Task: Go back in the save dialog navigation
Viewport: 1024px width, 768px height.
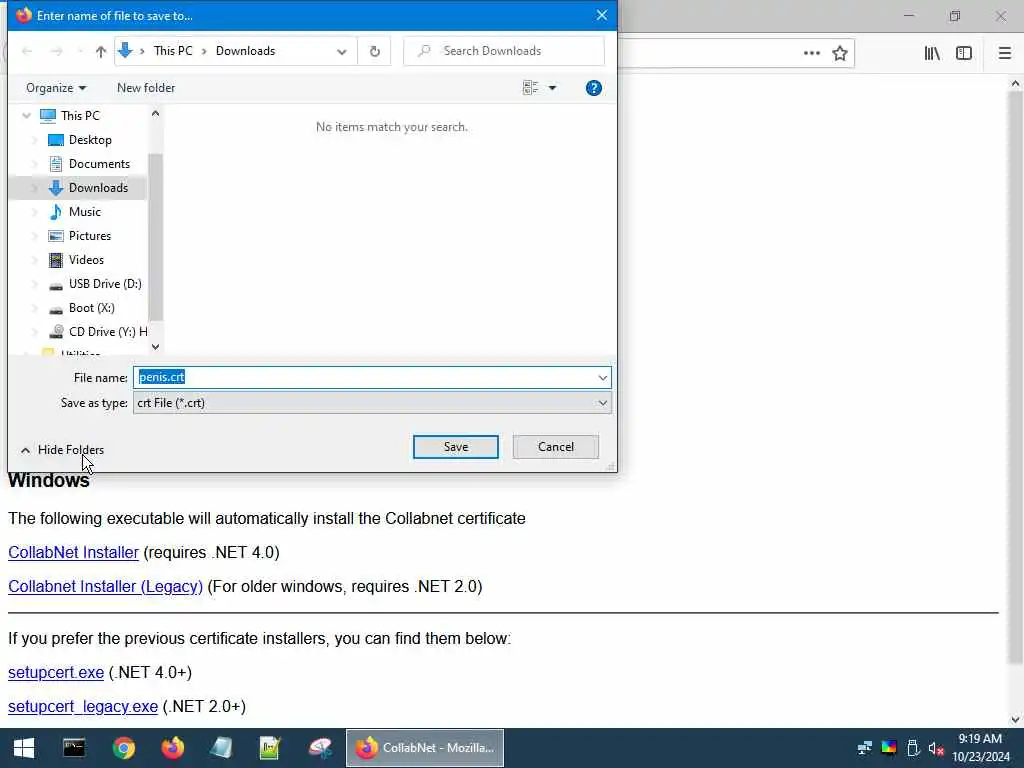Action: (x=27, y=51)
